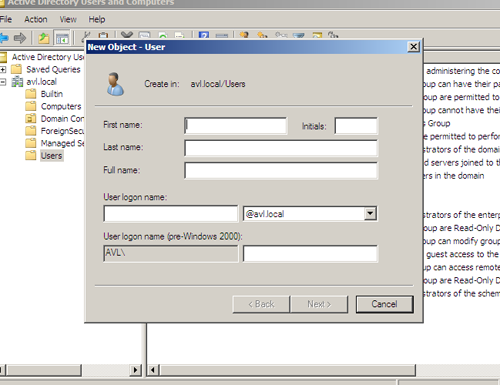Screen dimensions: 500x385
Task: Select the Computers container
Action: pyautogui.click(x=61, y=106)
